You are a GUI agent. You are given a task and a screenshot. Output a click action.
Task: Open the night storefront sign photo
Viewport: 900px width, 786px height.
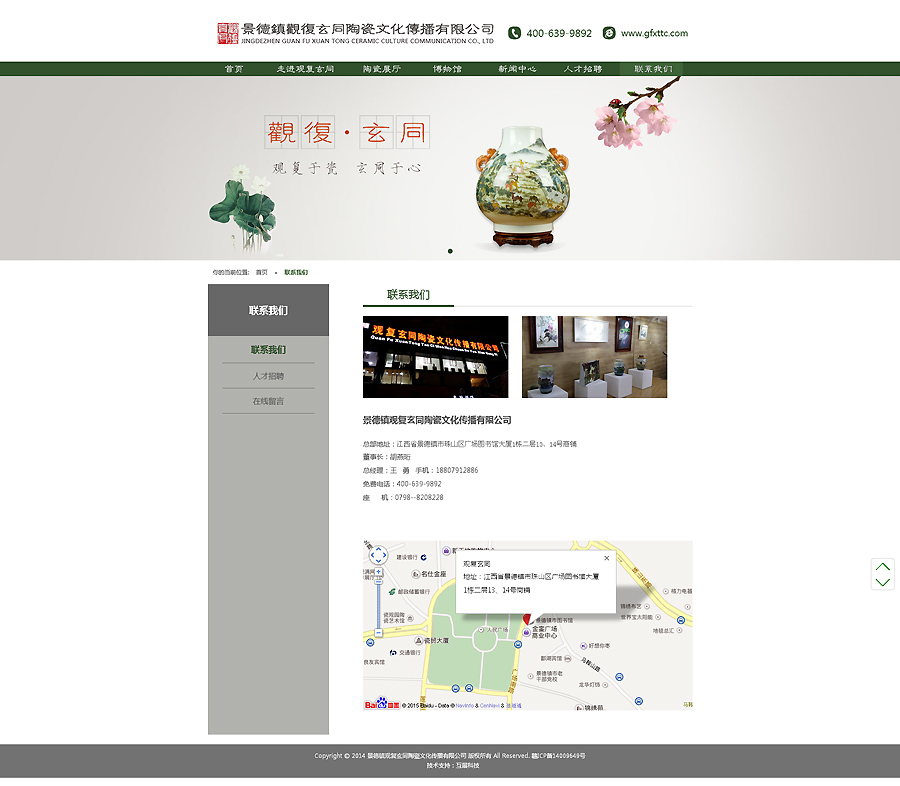[435, 357]
